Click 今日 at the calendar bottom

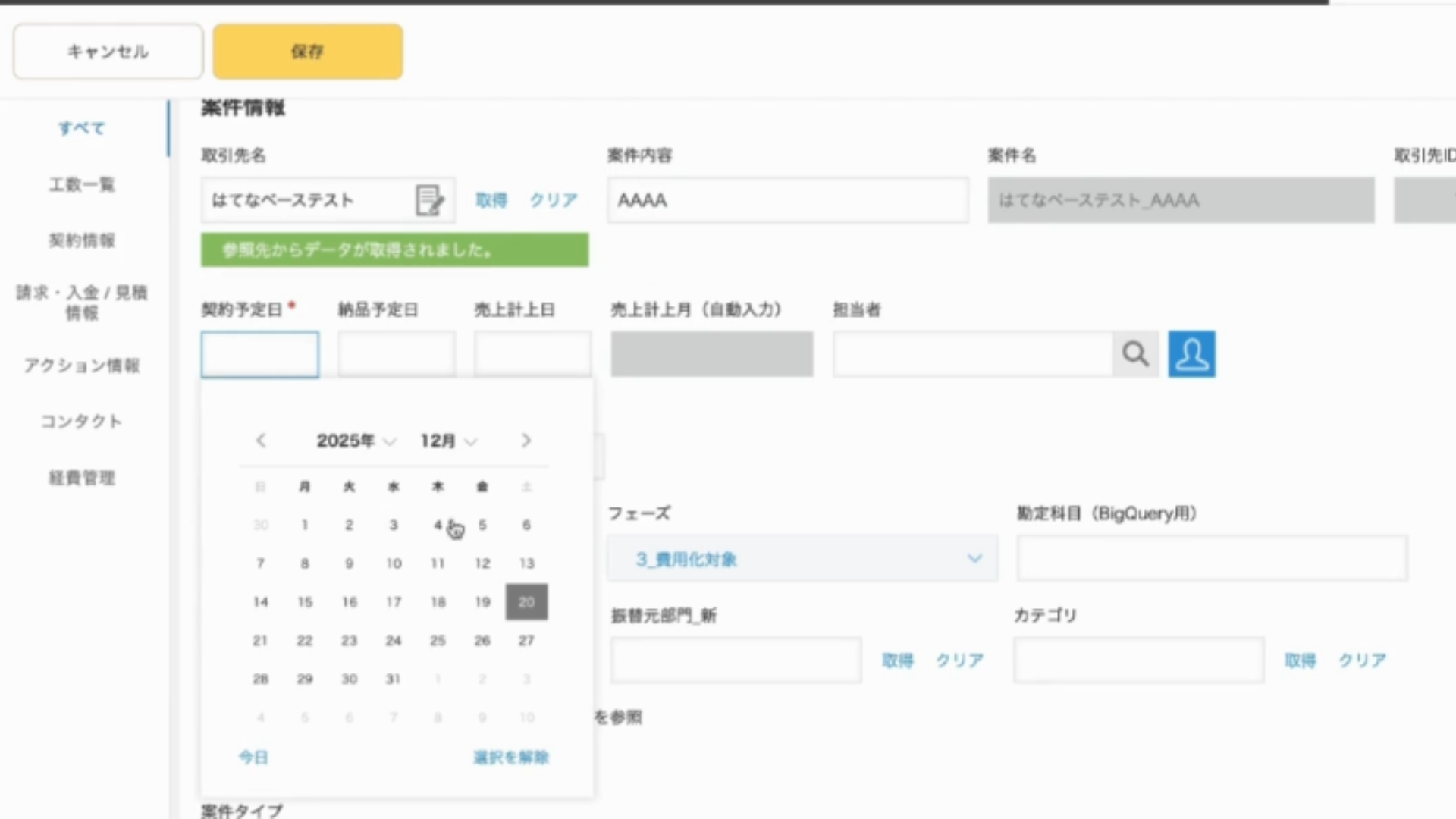[253, 757]
